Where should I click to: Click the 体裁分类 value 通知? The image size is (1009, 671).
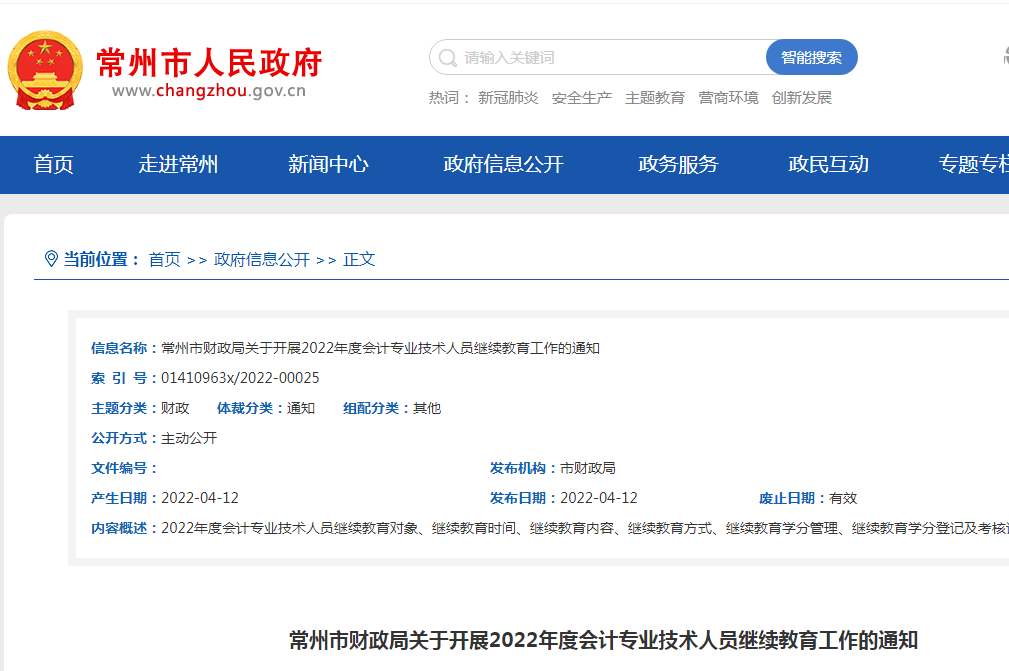pyautogui.click(x=301, y=408)
